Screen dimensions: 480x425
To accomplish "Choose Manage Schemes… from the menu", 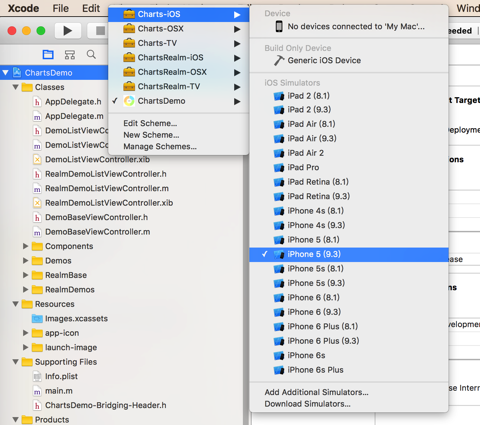I will point(160,147).
